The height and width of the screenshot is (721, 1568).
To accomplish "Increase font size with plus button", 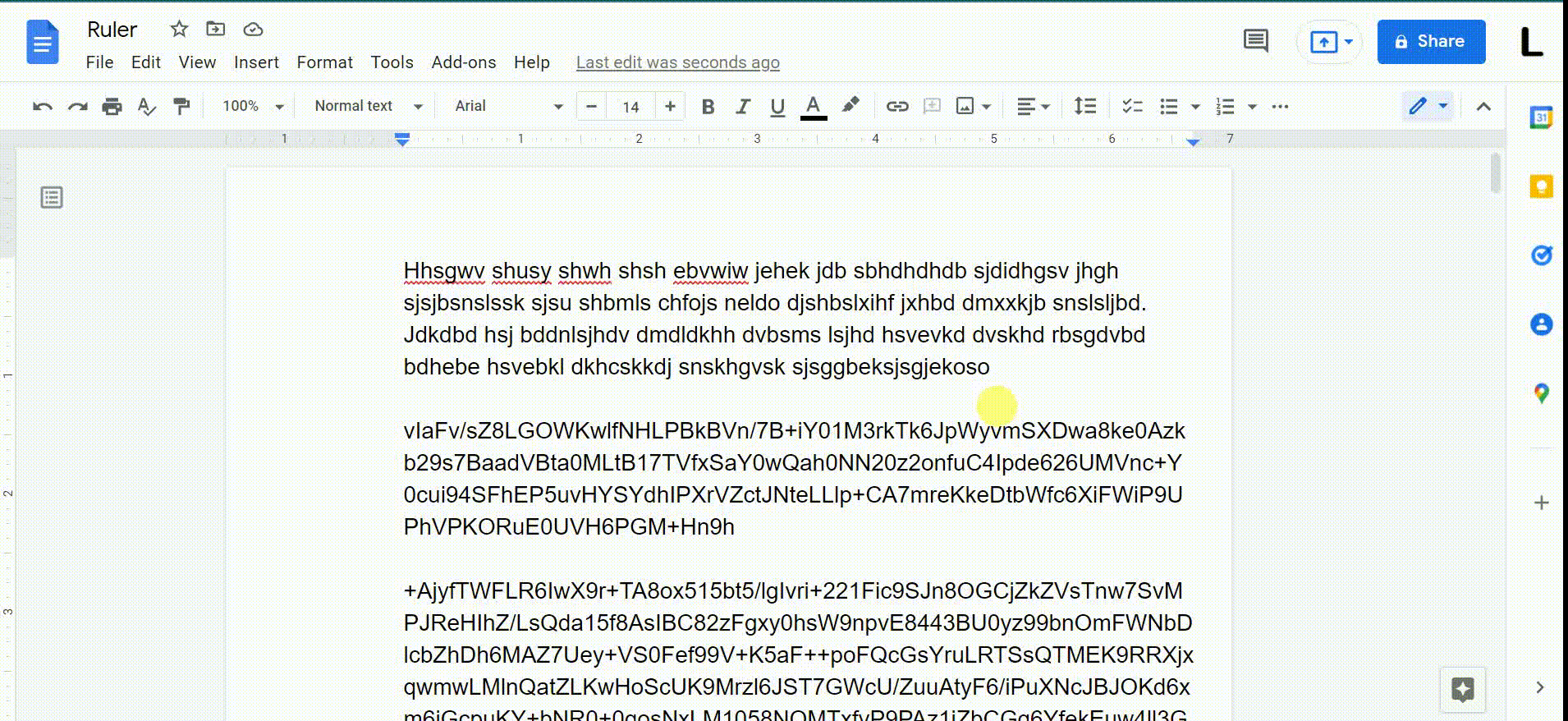I will pos(670,107).
